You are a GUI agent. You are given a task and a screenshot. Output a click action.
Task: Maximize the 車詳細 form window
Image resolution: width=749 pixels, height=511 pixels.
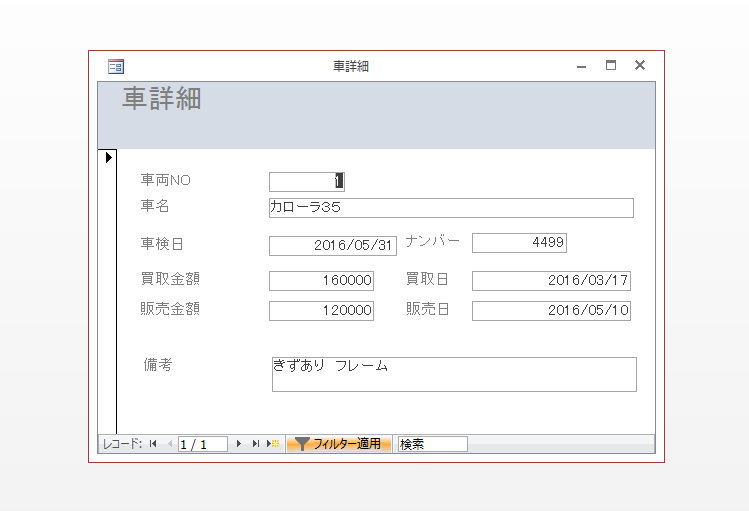[611, 65]
